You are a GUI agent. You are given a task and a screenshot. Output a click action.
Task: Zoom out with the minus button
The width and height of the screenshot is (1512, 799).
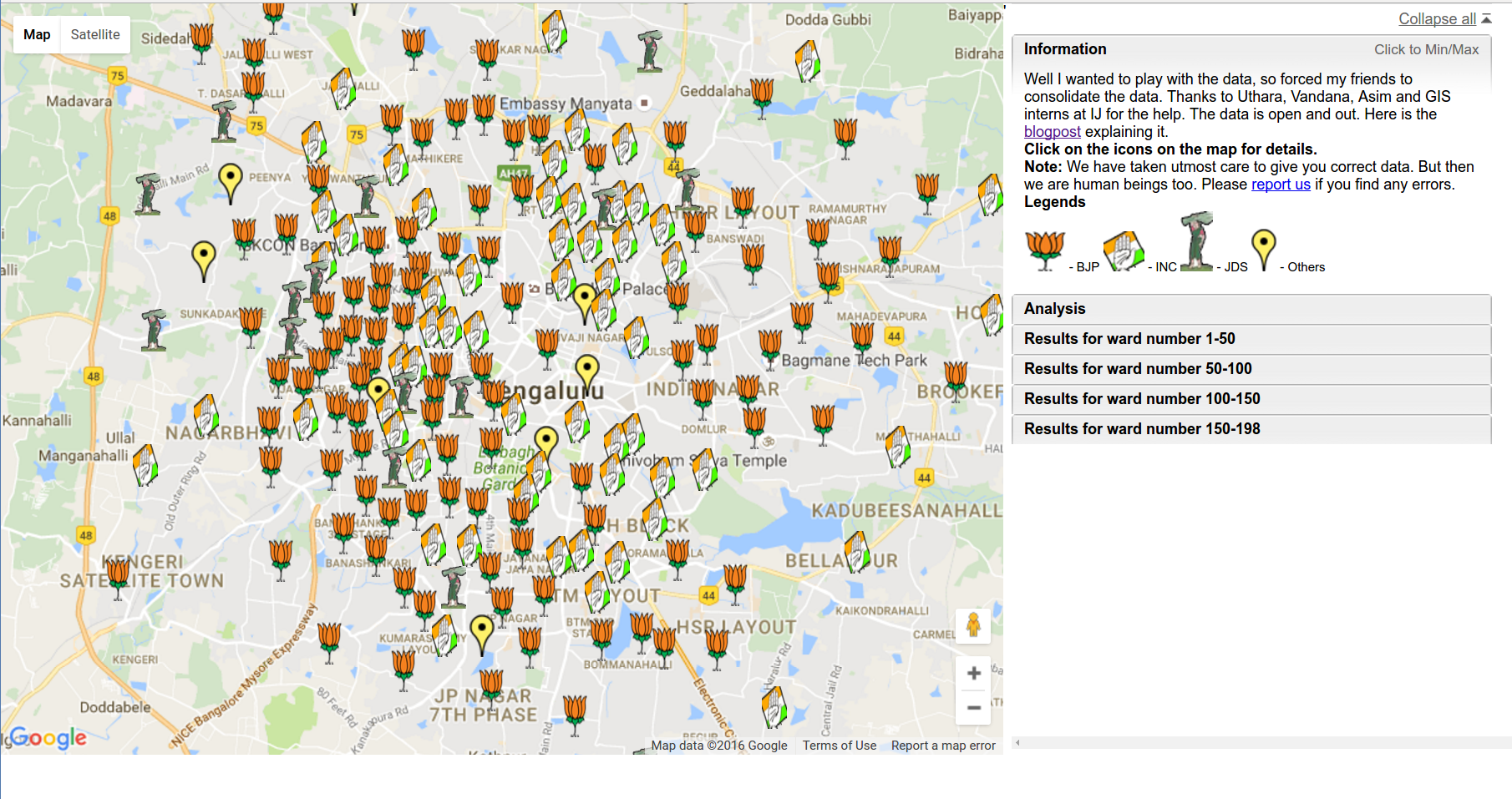coord(973,708)
